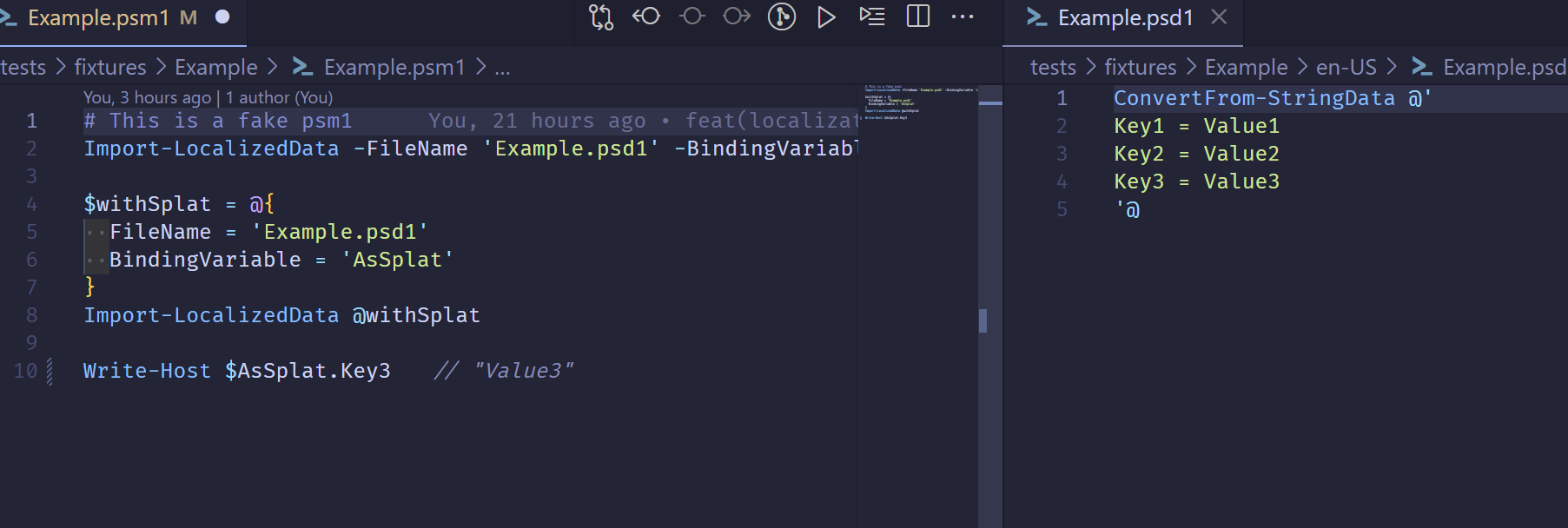Image resolution: width=1568 pixels, height=528 pixels.
Task: Click the 'AsSplat' string on line 6
Action: 397,260
